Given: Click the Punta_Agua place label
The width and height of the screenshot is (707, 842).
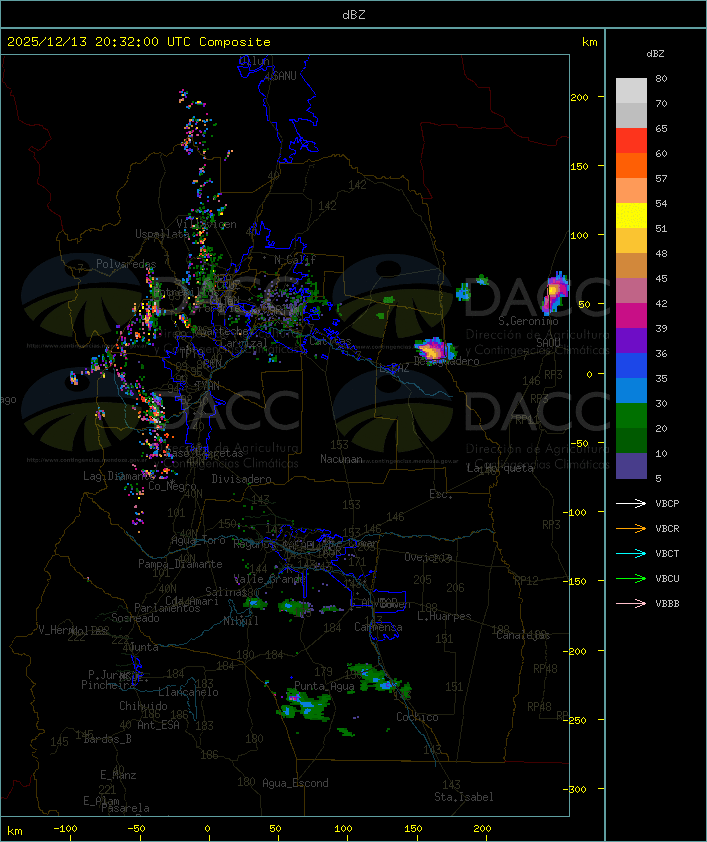Looking at the screenshot, I should tap(324, 686).
